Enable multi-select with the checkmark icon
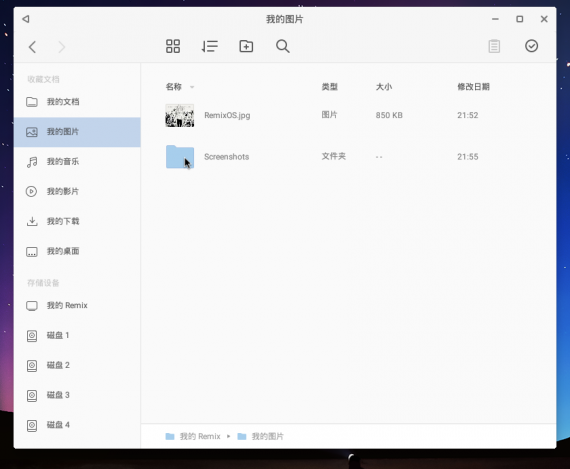Screen dimensions: 570x469 pyautogui.click(x=531, y=46)
